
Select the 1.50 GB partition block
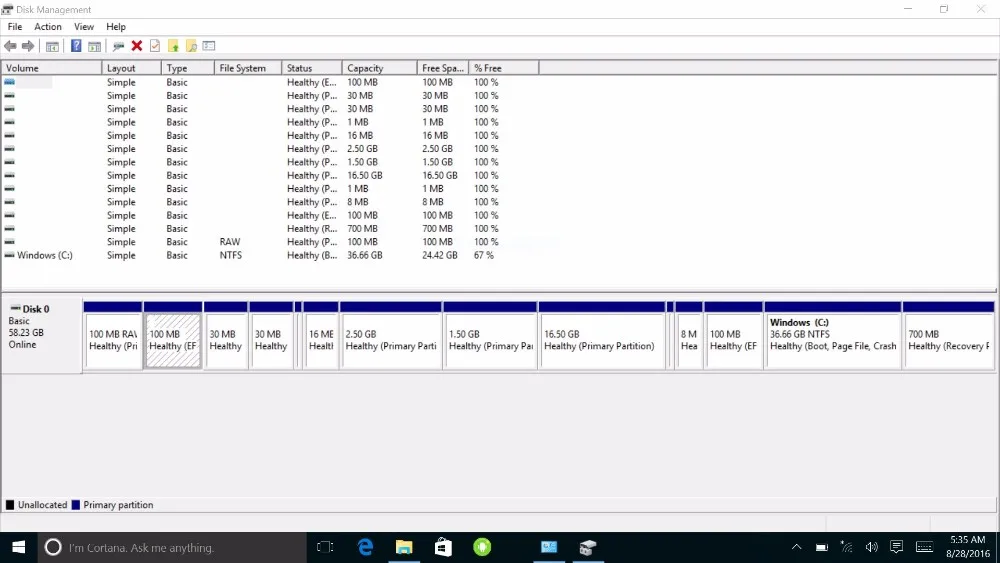coord(490,335)
